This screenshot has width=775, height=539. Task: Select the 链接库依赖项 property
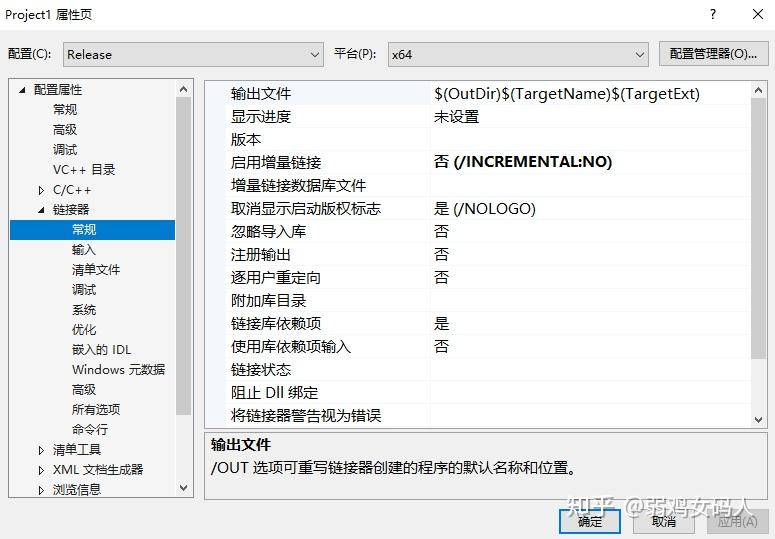click(x=276, y=324)
